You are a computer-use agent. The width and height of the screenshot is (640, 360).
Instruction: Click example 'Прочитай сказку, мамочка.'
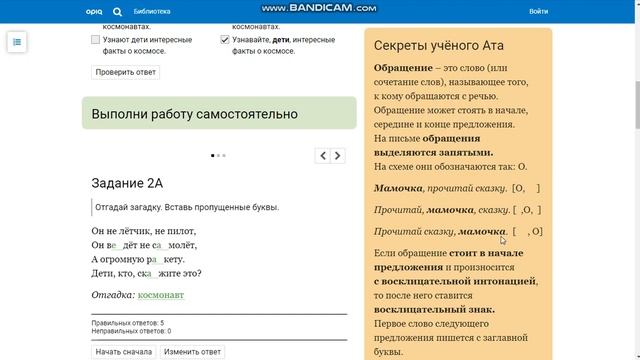click(x=440, y=231)
